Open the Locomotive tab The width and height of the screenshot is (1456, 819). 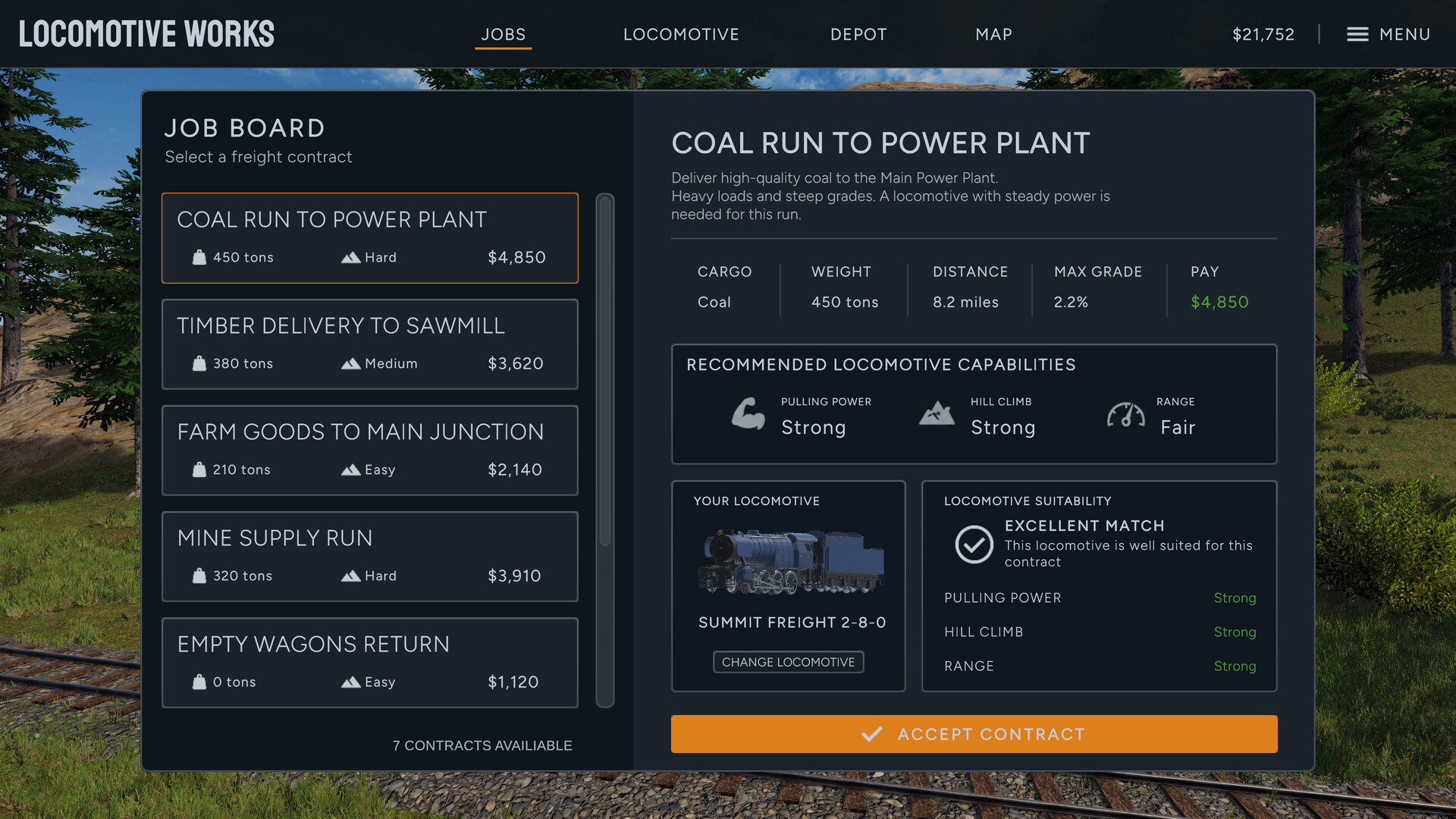[681, 34]
